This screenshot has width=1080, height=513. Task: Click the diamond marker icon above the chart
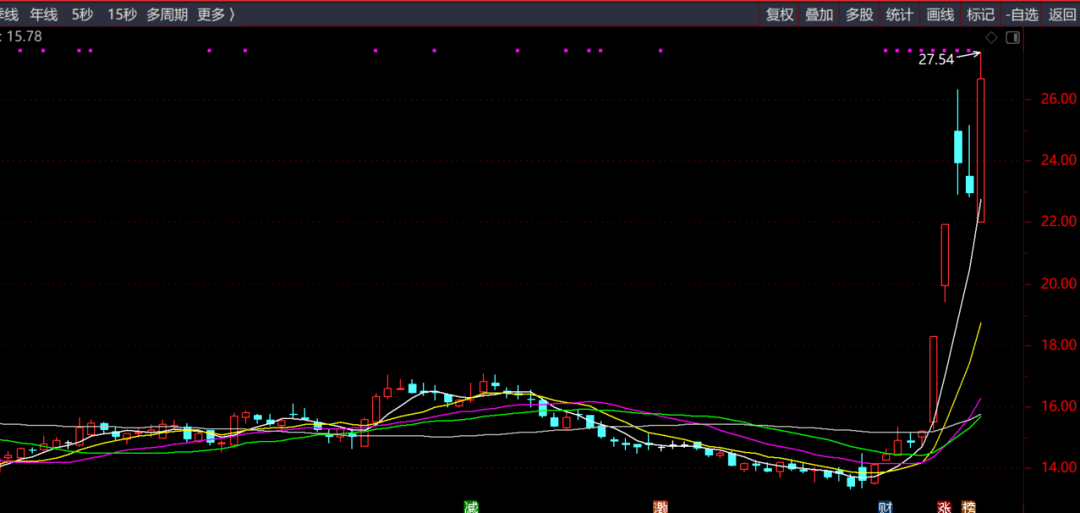(991, 37)
